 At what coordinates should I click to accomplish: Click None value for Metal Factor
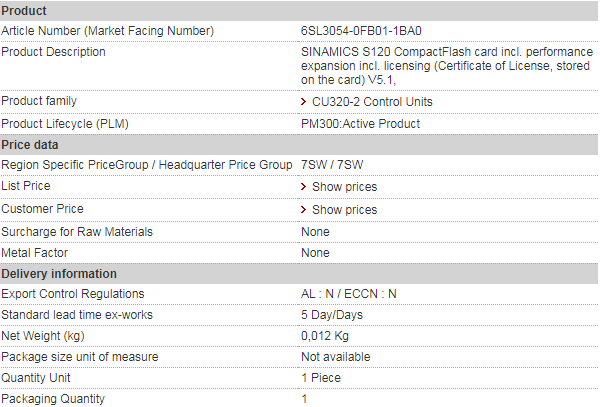click(x=315, y=253)
